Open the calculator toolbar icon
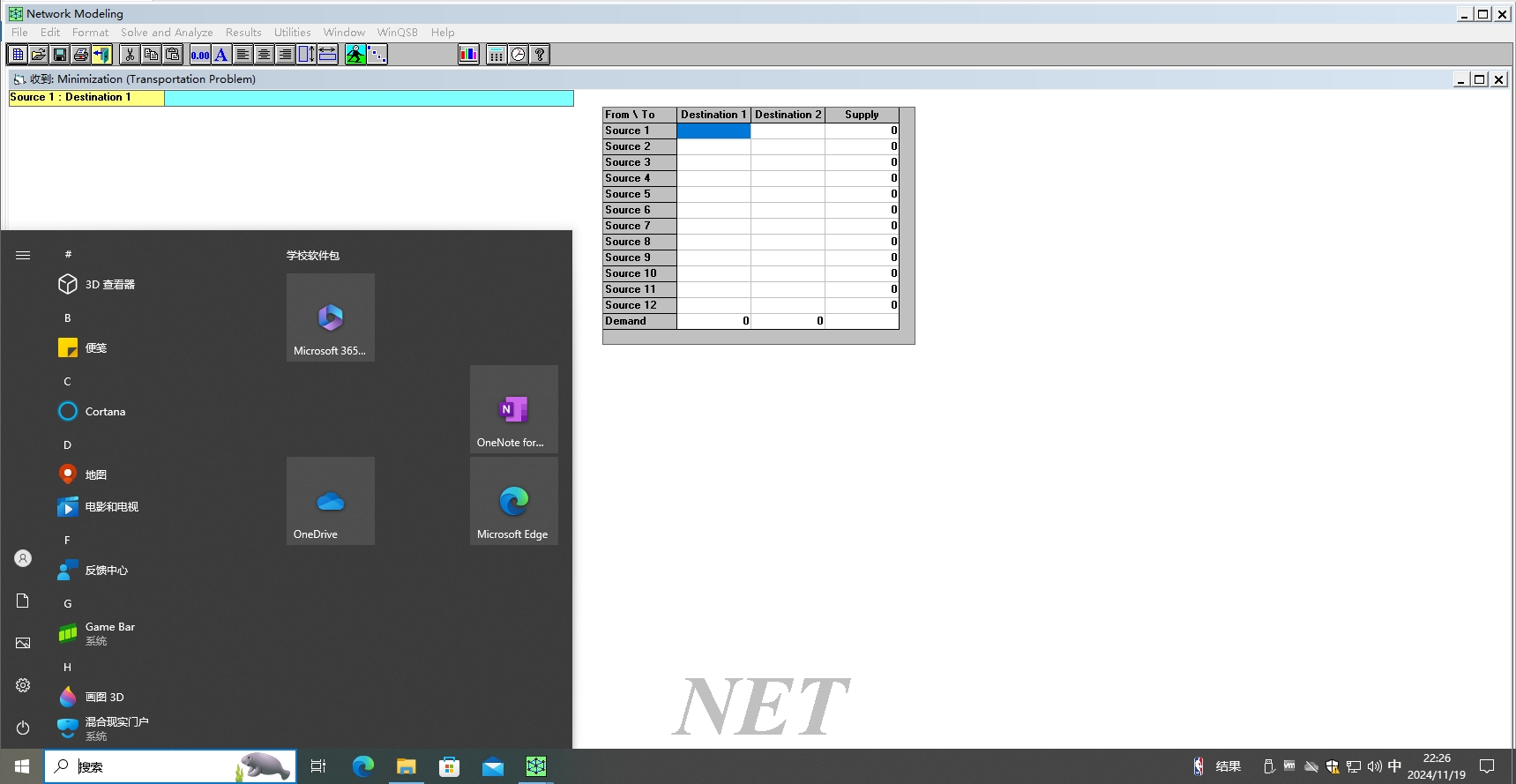This screenshot has width=1516, height=784. (x=497, y=55)
